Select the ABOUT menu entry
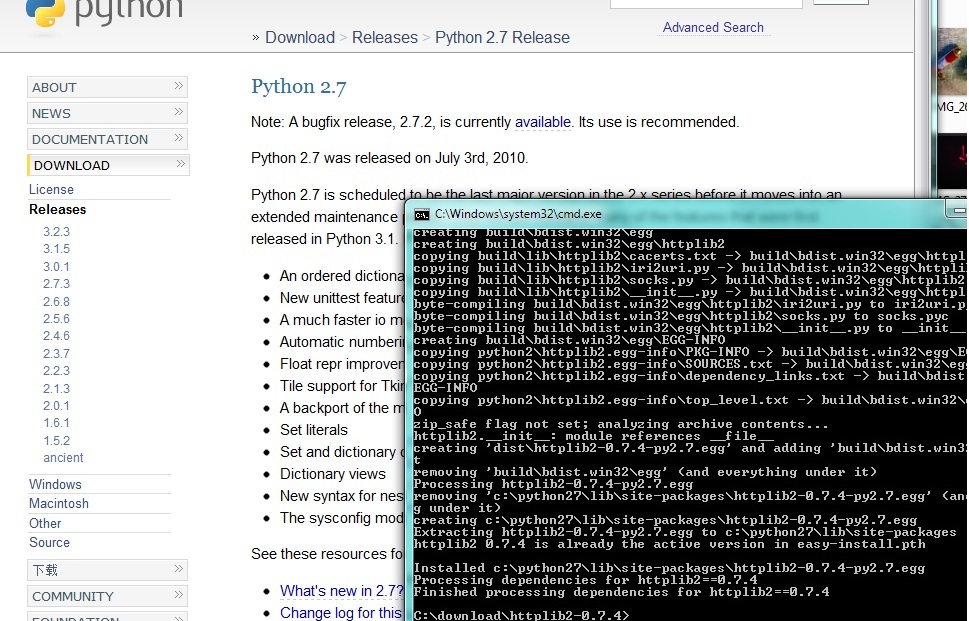Image resolution: width=969 pixels, height=621 pixels. [55, 87]
